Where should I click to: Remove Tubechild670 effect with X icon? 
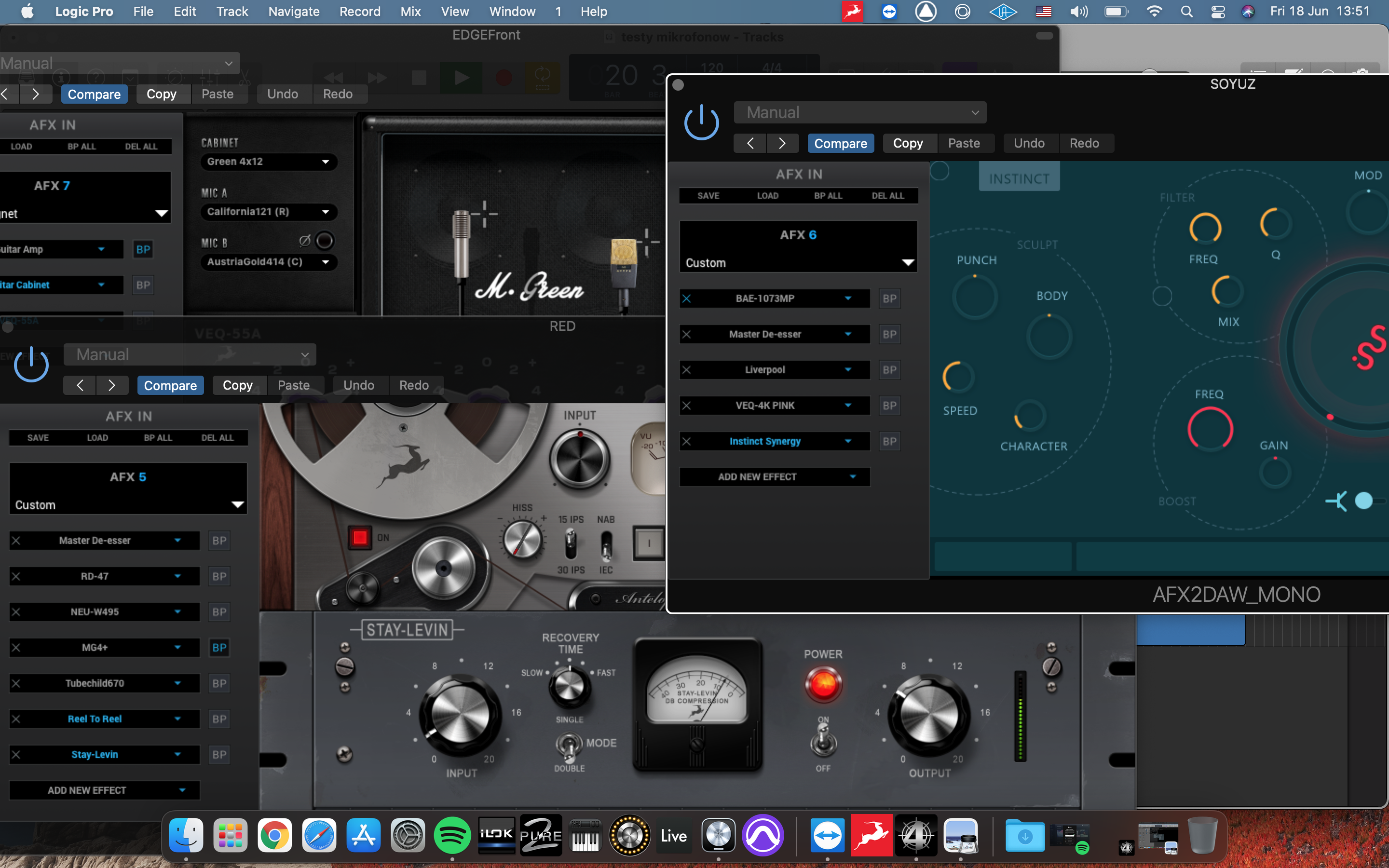(x=16, y=683)
